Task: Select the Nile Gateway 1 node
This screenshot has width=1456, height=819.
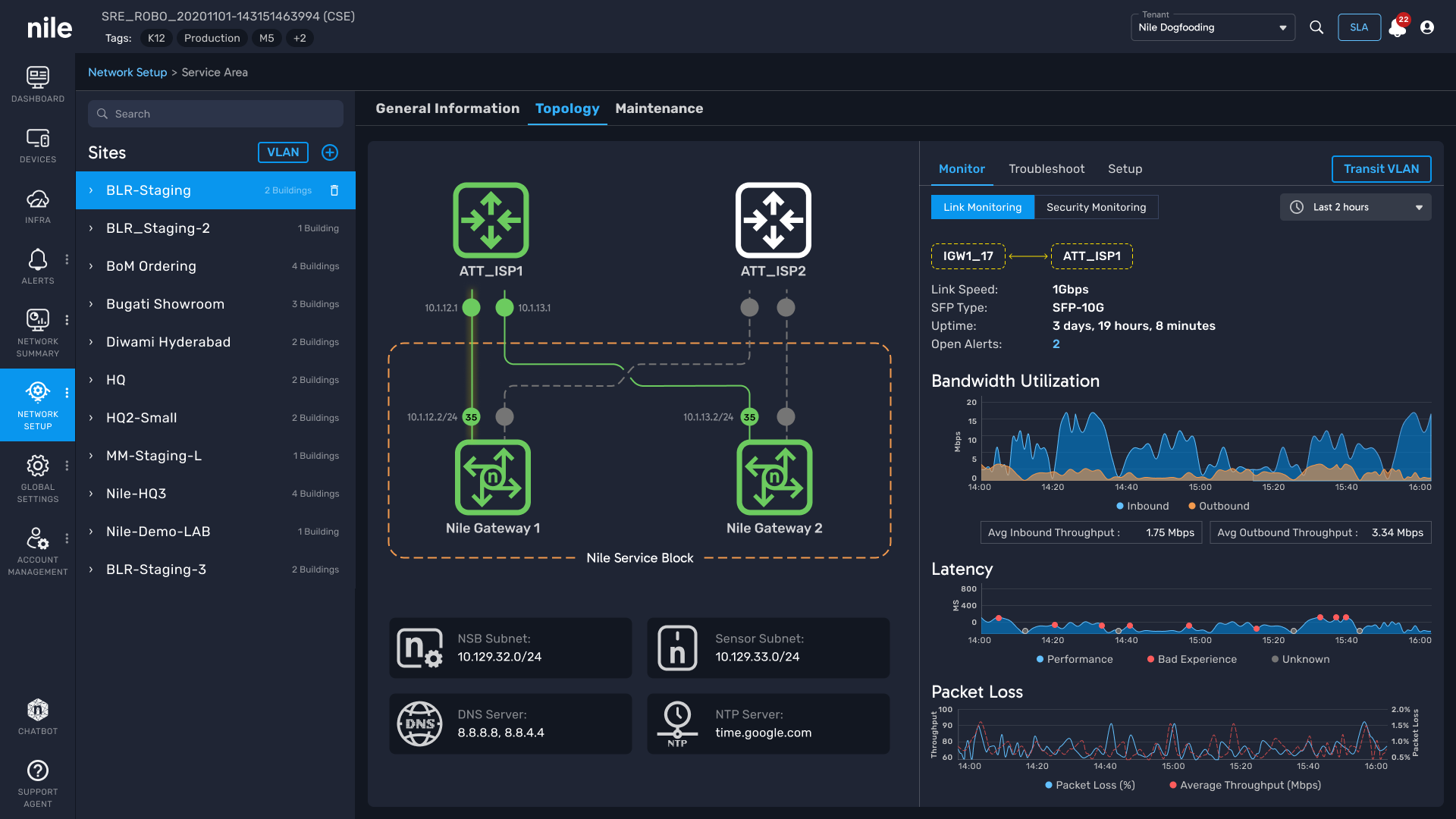Action: coord(492,478)
